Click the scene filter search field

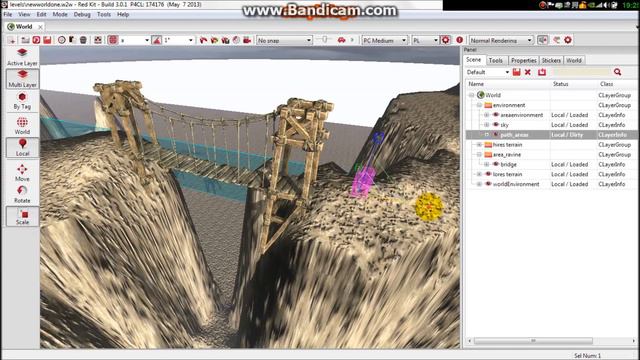[582, 72]
